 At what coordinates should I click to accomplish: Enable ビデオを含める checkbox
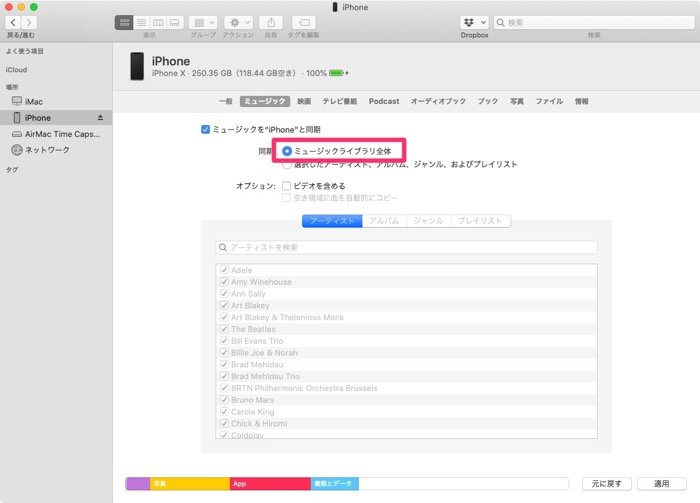coord(287,186)
